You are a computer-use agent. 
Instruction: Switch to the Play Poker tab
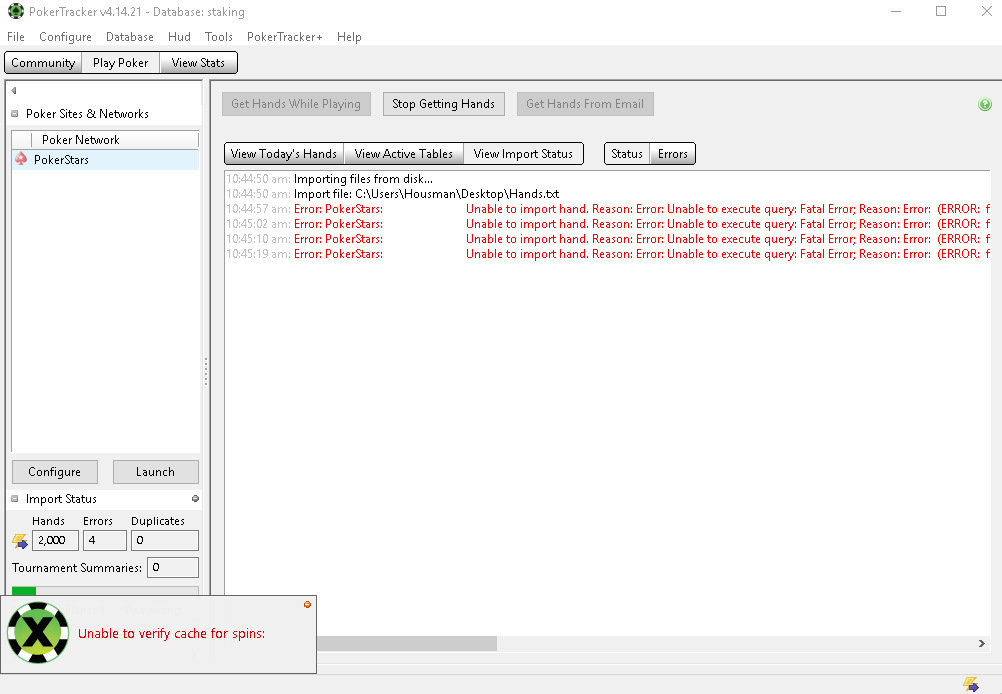pos(121,63)
